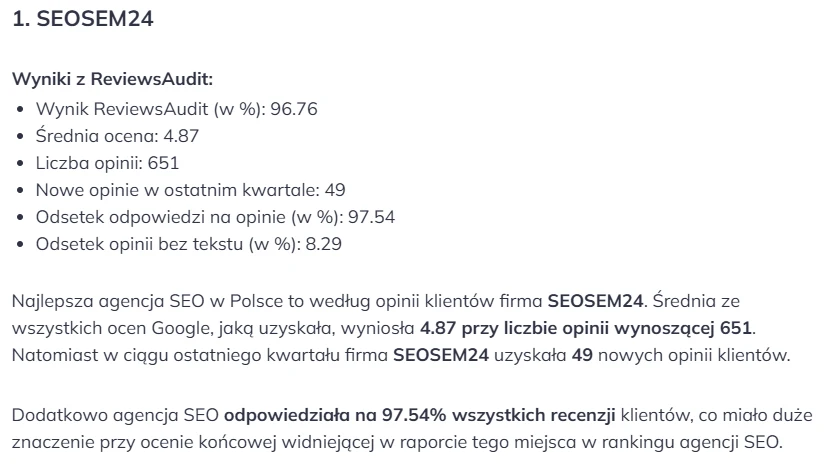Click the "1. SEOSEM24" heading
Image resolution: width=824 pixels, height=470 pixels.
pos(82,19)
